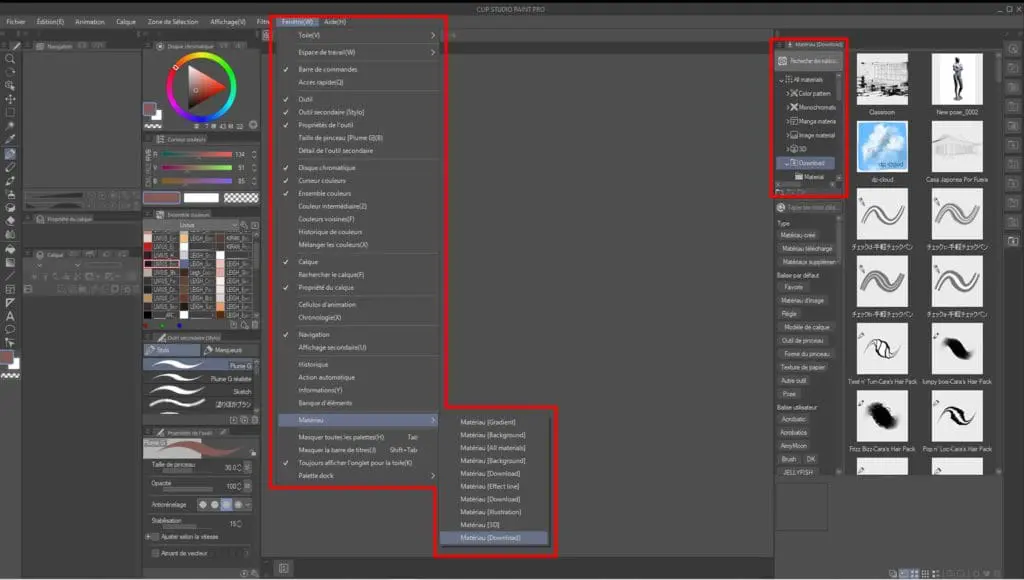Open Aide(H) menu
The width and height of the screenshot is (1024, 580).
pyautogui.click(x=335, y=22)
